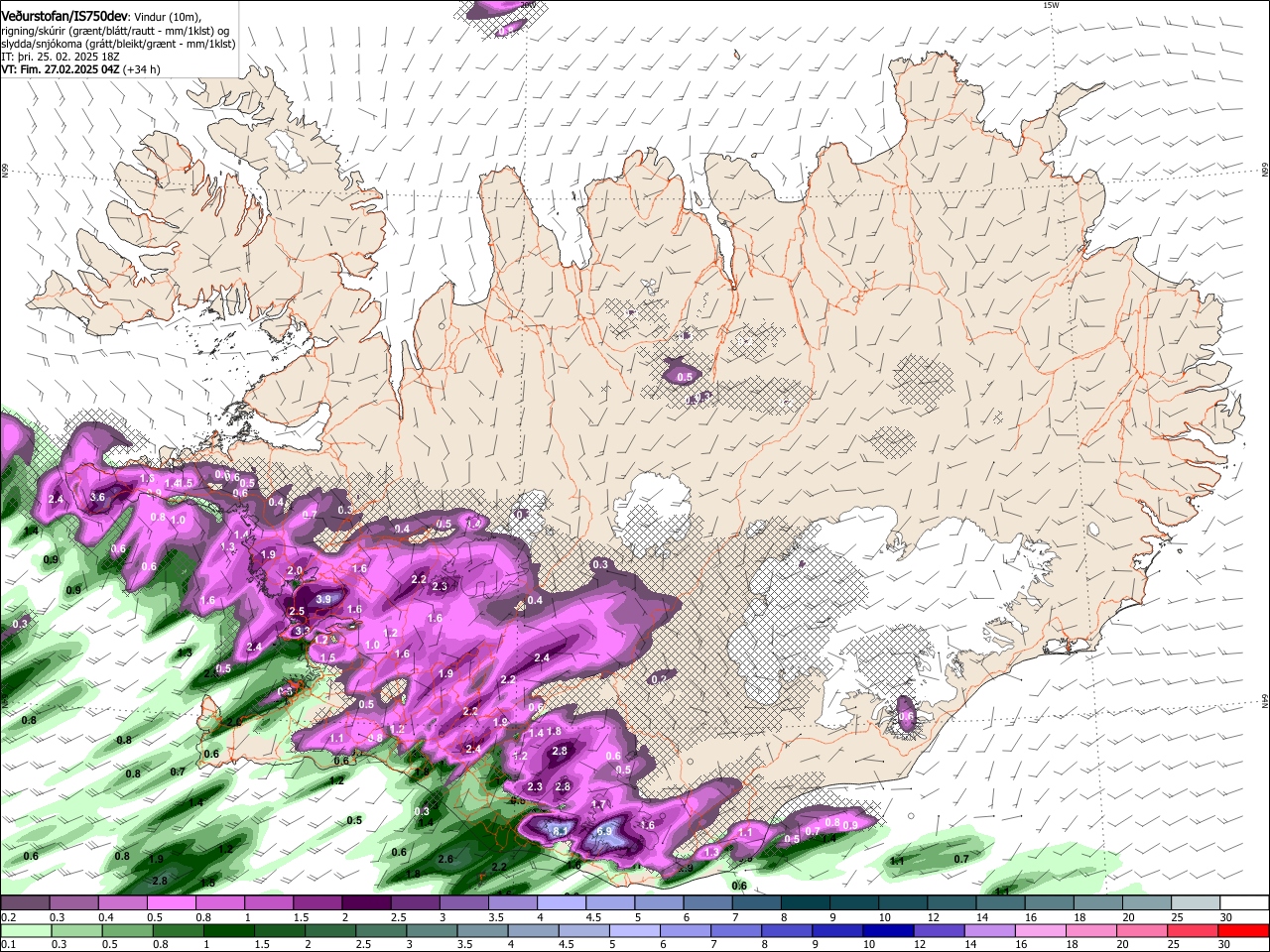The height and width of the screenshot is (952, 1270).
Task: Click the 3.6 precipitation value near Snæfellsnes
Action: click(x=97, y=497)
